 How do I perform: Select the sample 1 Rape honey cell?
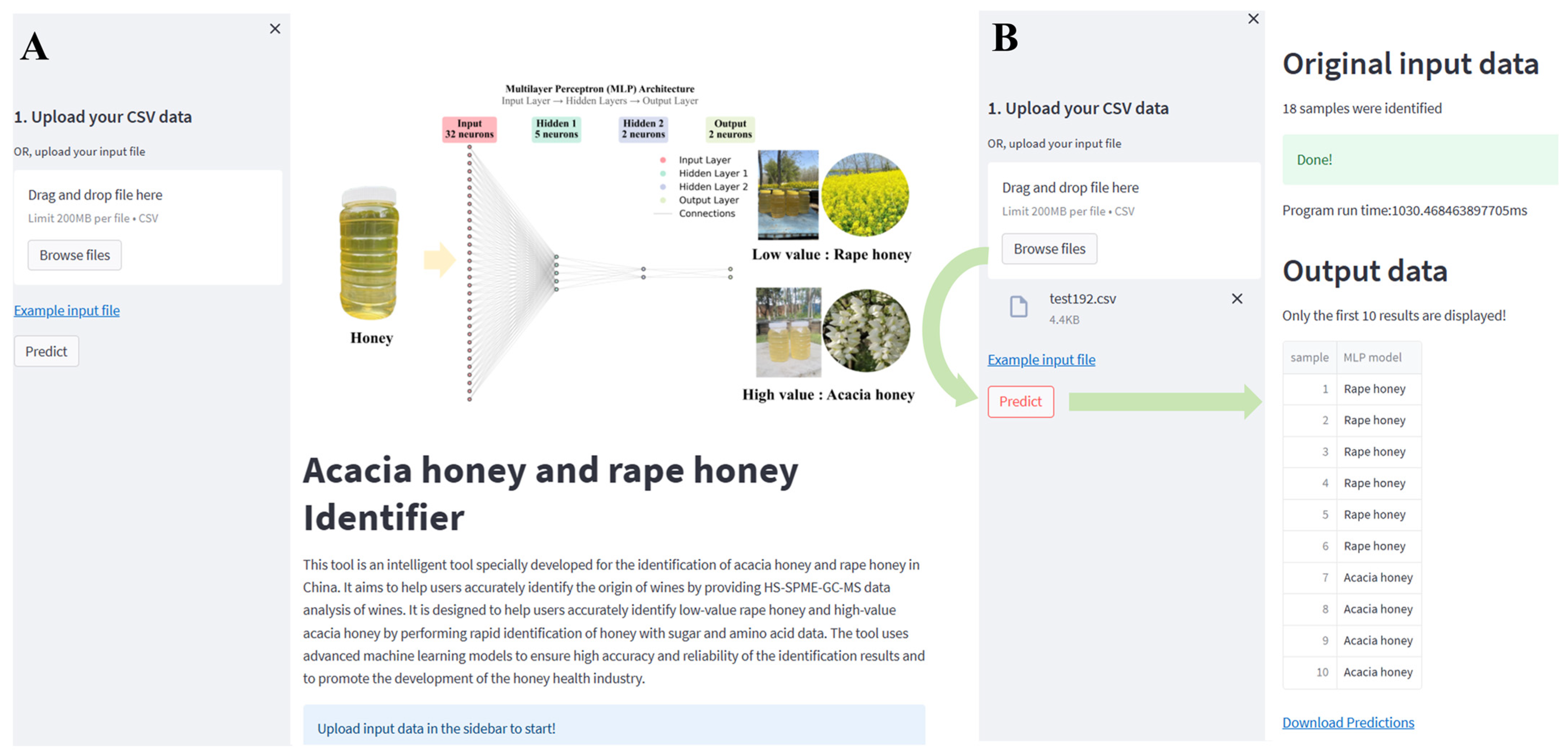[1374, 389]
